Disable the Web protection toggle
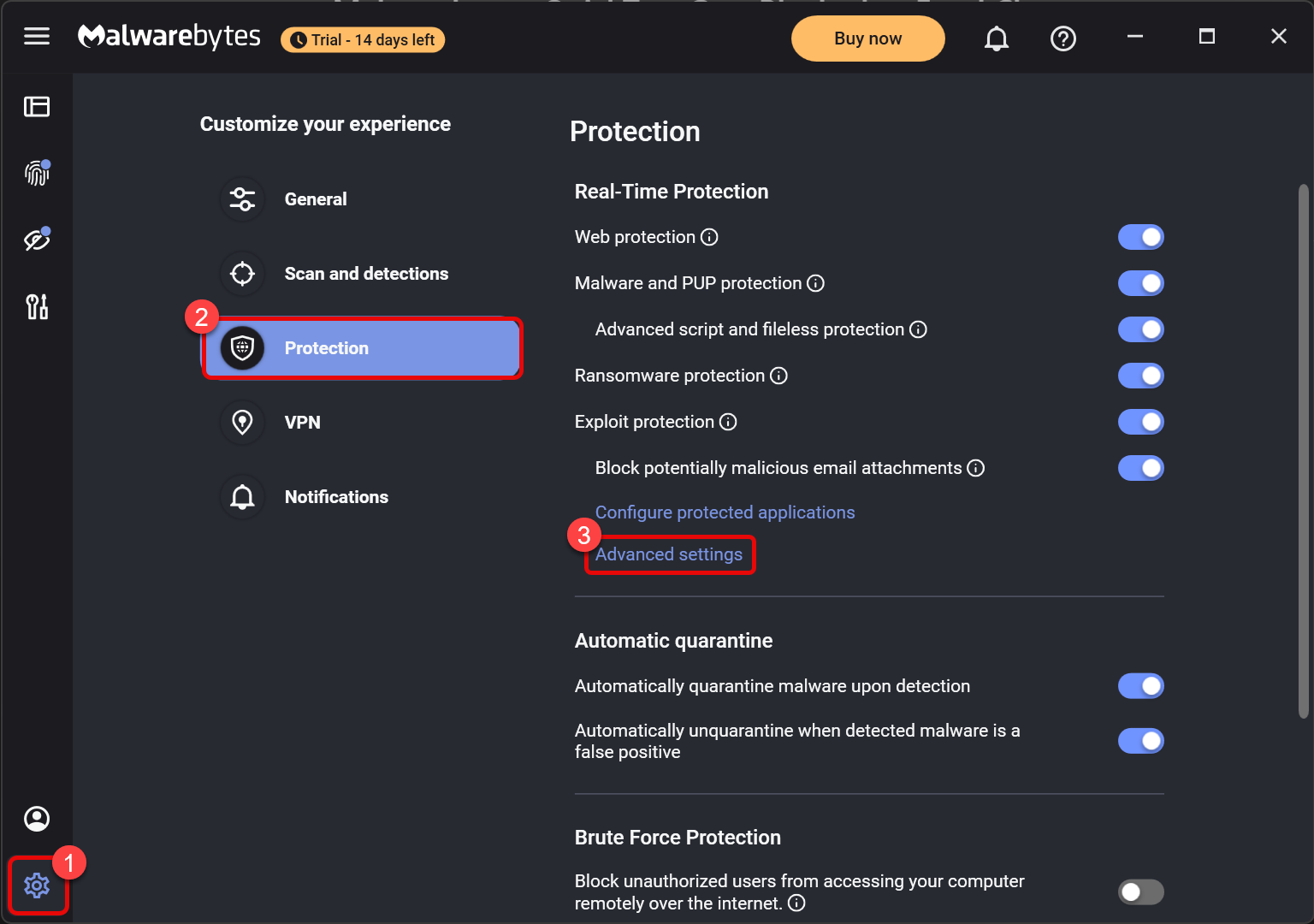The image size is (1314, 924). pos(1140,237)
